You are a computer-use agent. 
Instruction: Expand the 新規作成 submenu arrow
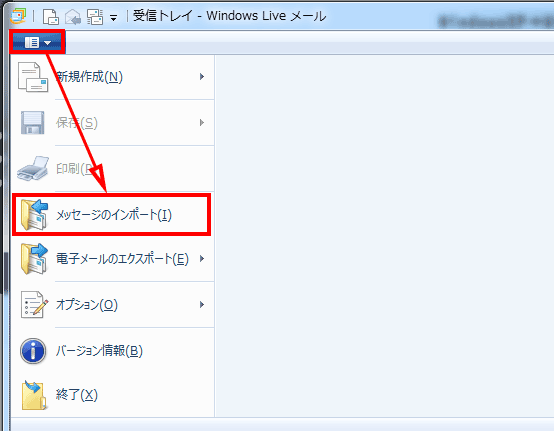click(x=202, y=76)
